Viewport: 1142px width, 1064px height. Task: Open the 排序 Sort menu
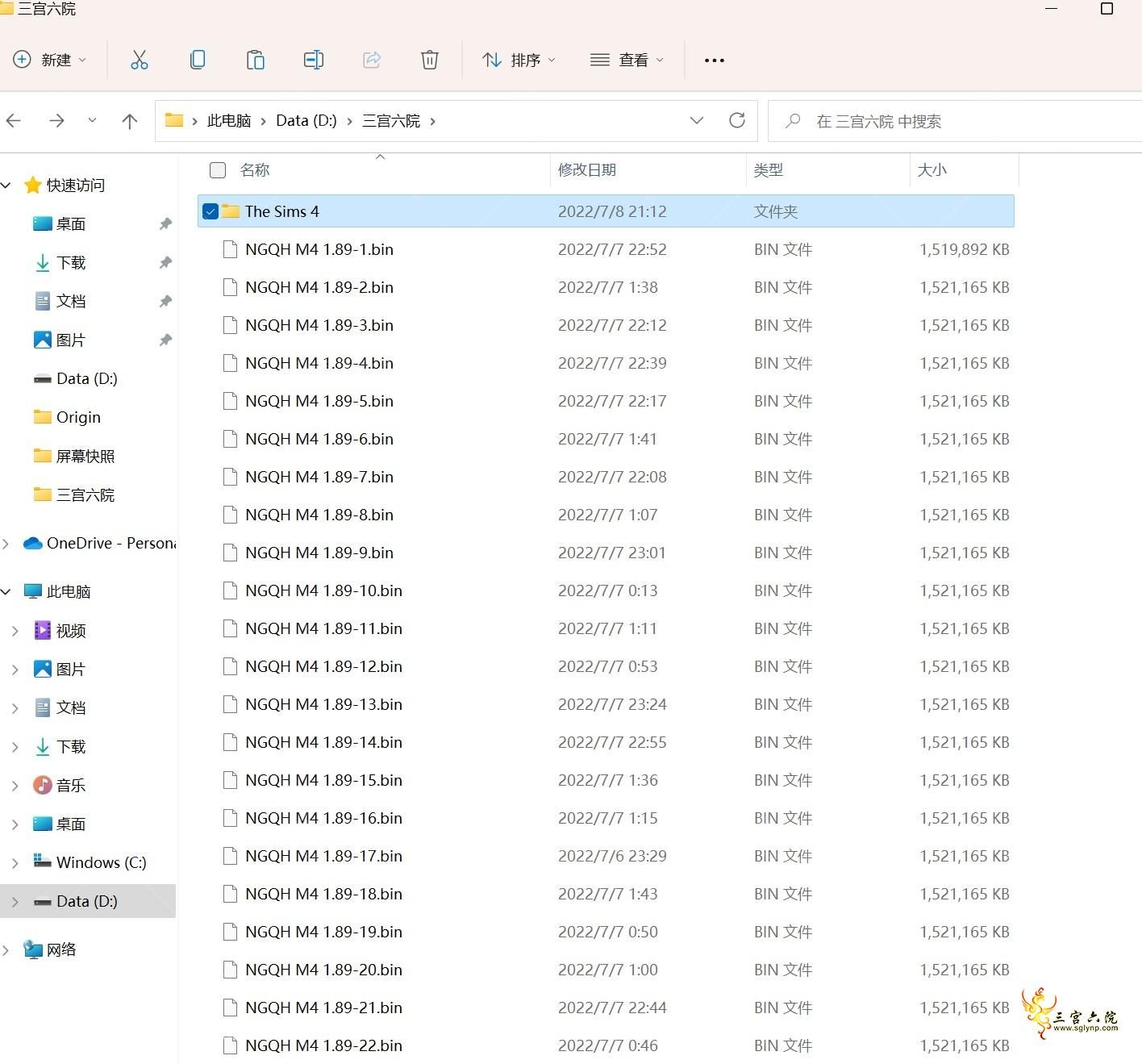tap(519, 60)
